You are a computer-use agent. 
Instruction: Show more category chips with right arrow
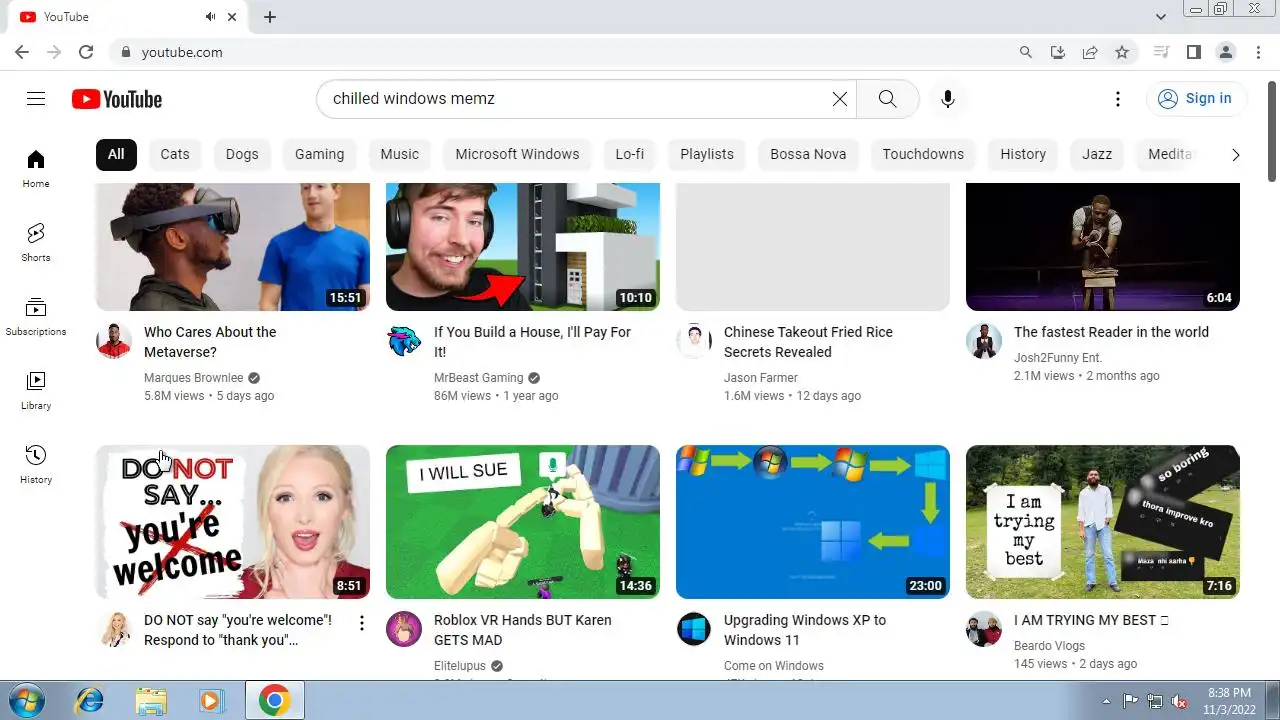[x=1235, y=154]
